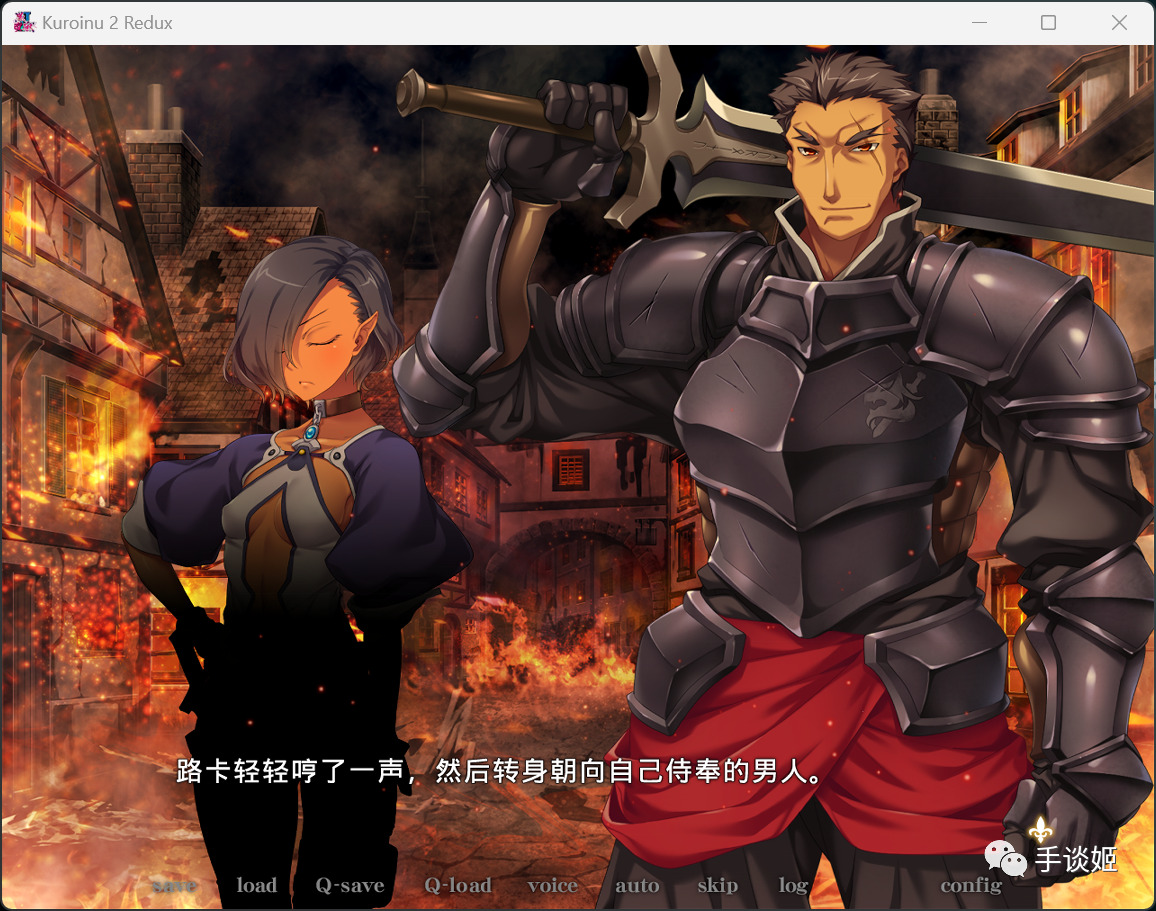Viewport: 1156px width, 911px height.
Task: Open the load menu
Action: [x=257, y=884]
